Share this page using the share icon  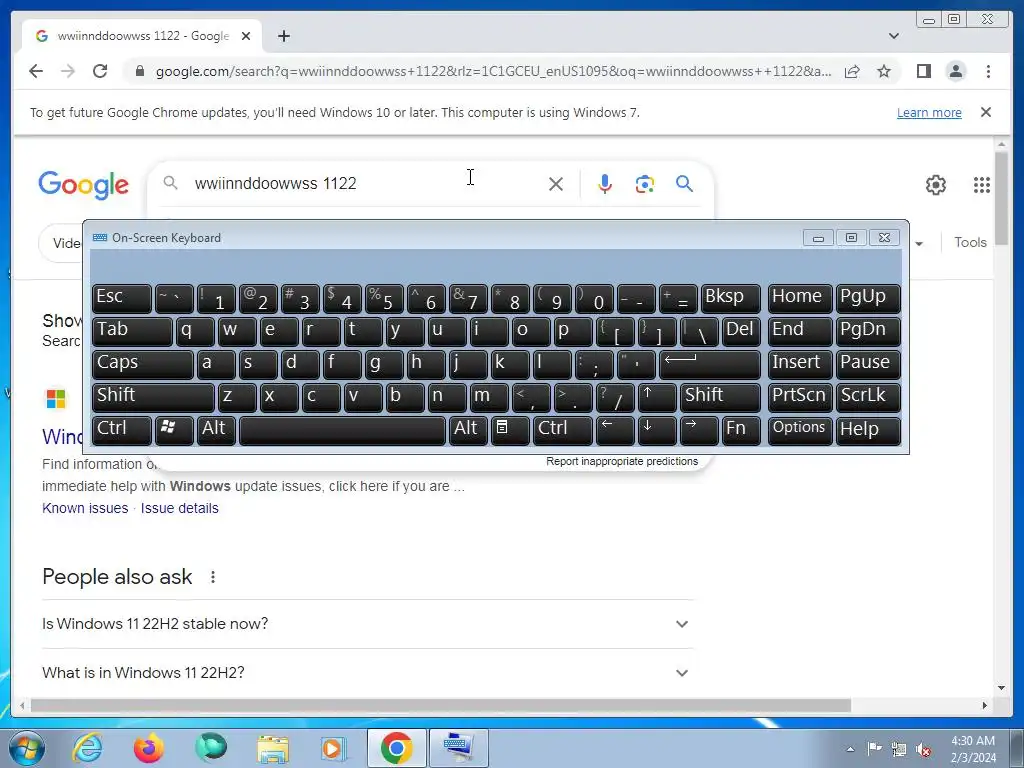pos(852,71)
